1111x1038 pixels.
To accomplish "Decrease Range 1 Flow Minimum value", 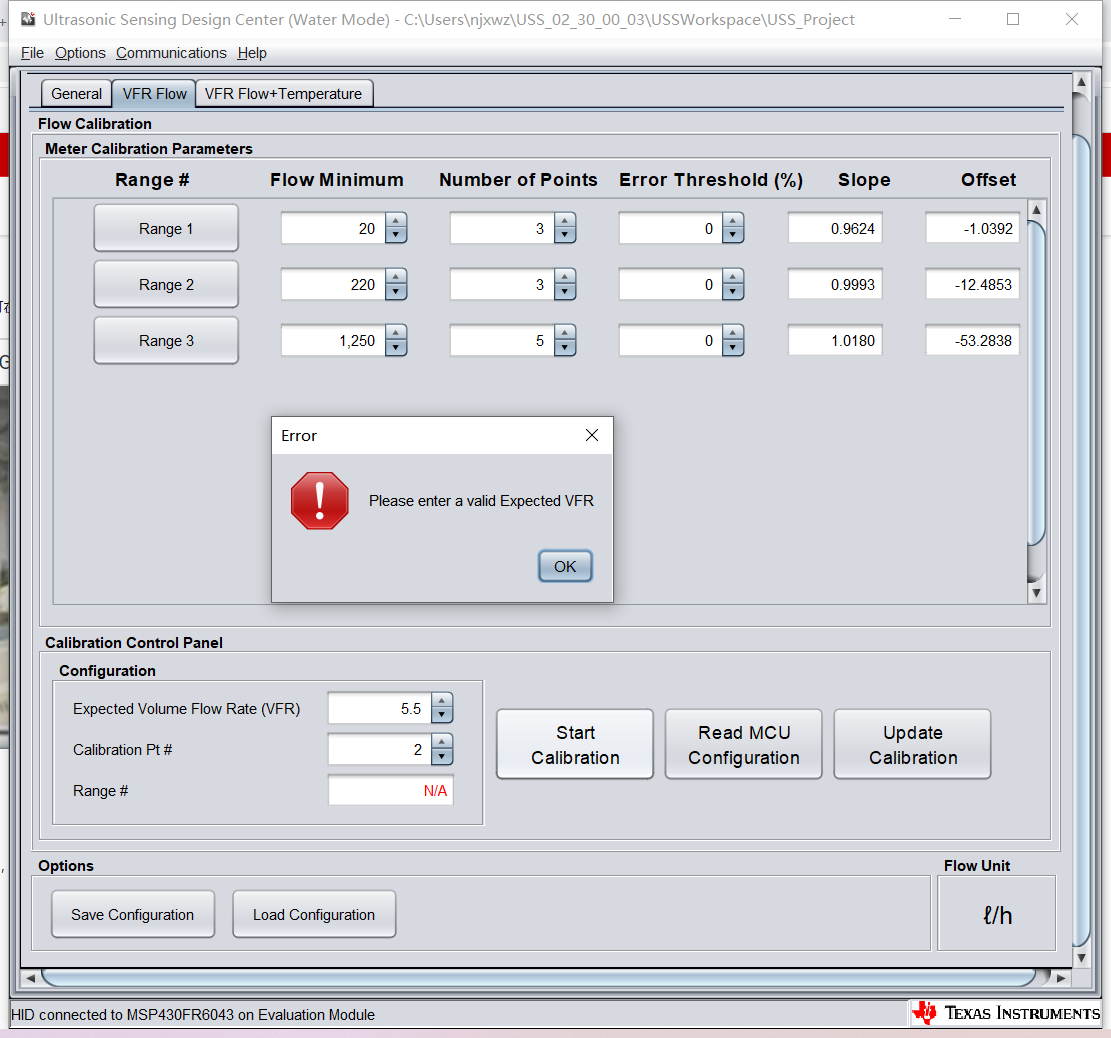I will 396,236.
